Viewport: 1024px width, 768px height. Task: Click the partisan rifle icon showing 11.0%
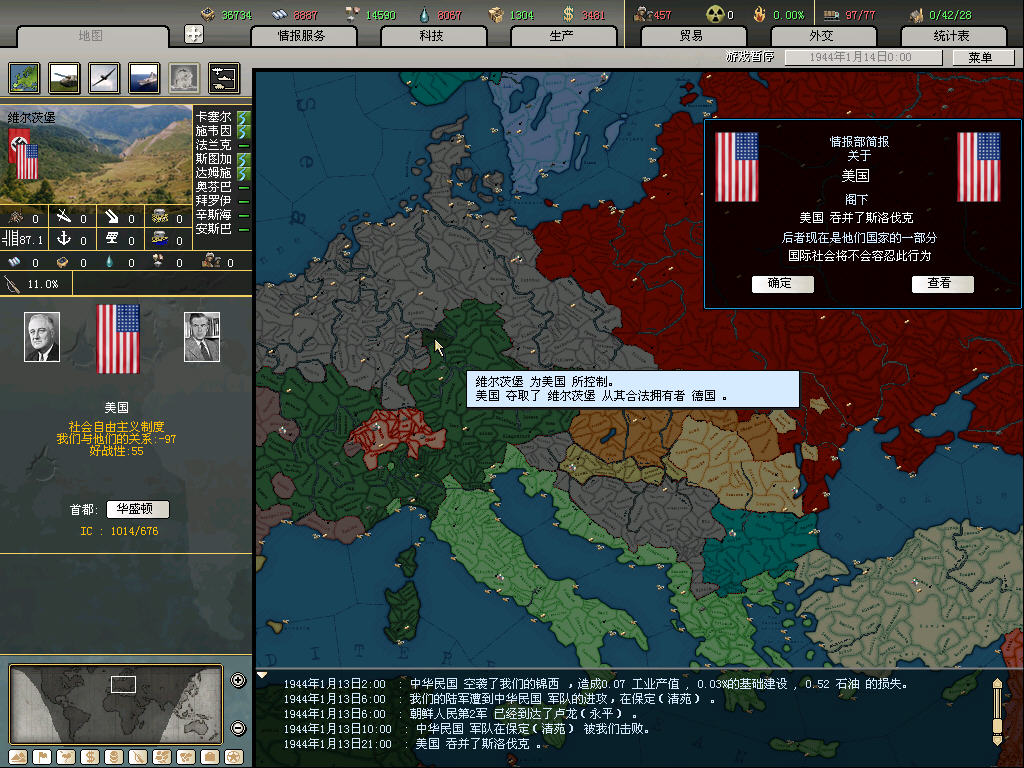point(12,284)
